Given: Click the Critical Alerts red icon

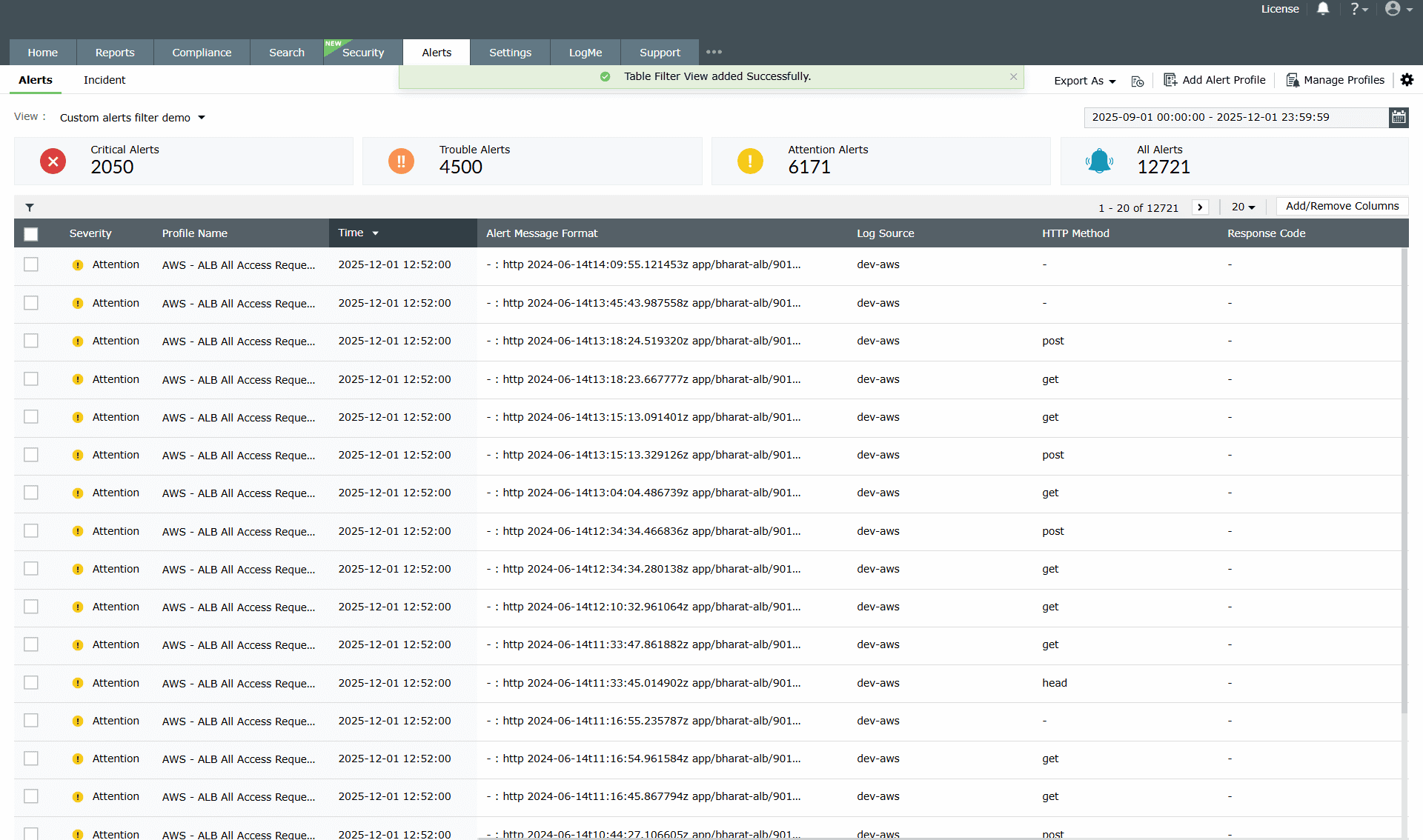Looking at the screenshot, I should click(53, 161).
